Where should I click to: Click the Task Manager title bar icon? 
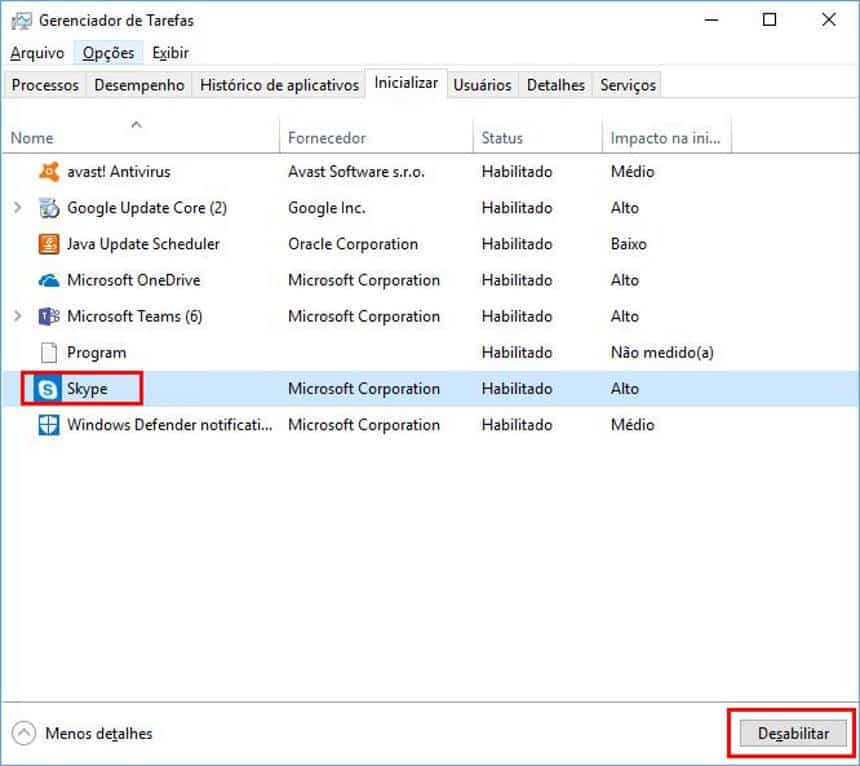tap(21, 21)
